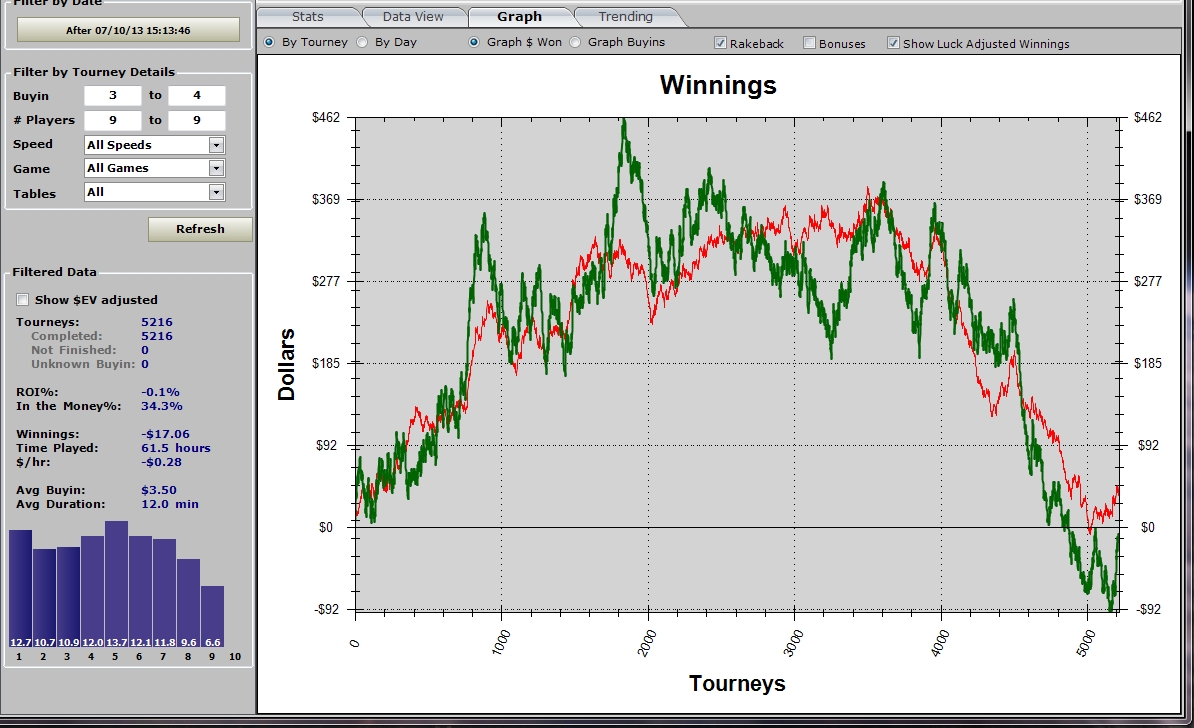The width and height of the screenshot is (1194, 728).
Task: Click the date filter button
Action: click(128, 30)
